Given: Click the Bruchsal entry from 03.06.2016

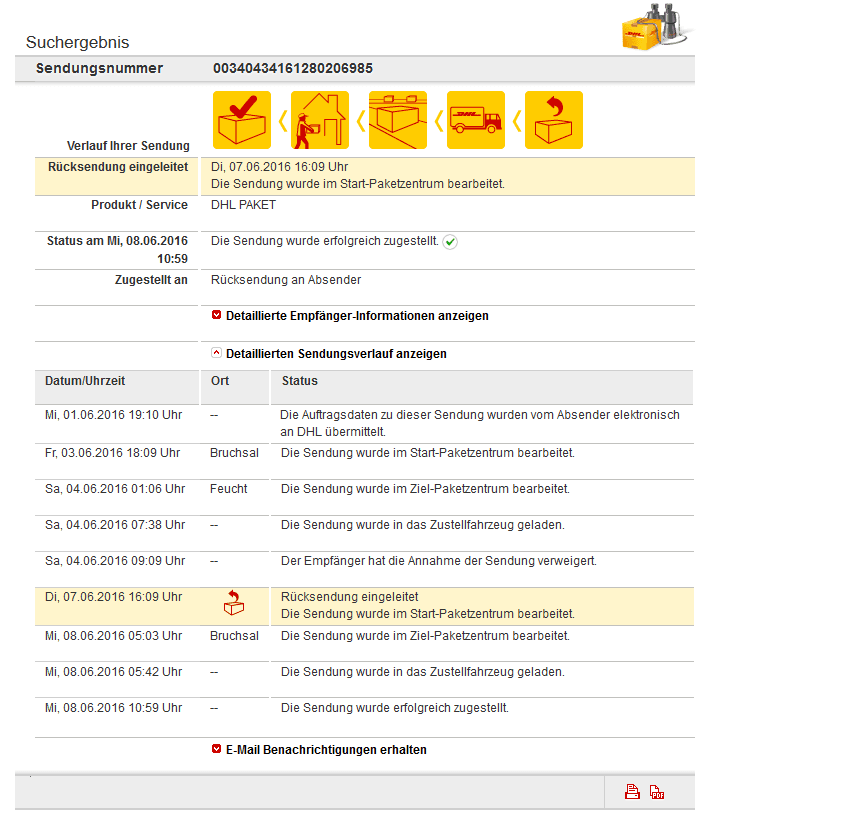Looking at the screenshot, I should [x=234, y=453].
